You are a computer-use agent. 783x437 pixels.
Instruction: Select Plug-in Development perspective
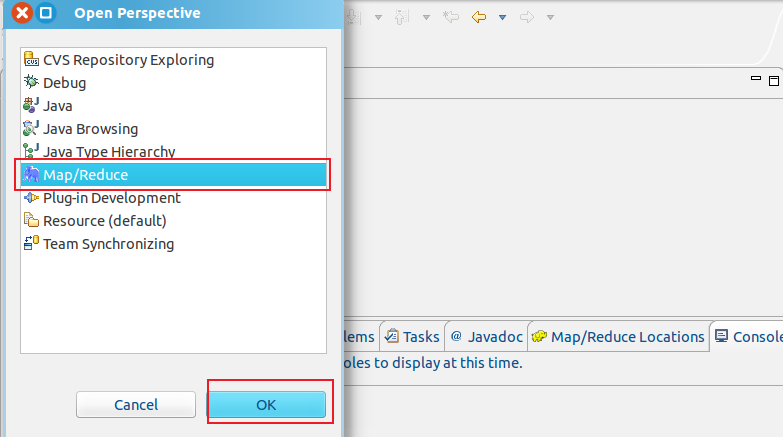tap(173, 198)
